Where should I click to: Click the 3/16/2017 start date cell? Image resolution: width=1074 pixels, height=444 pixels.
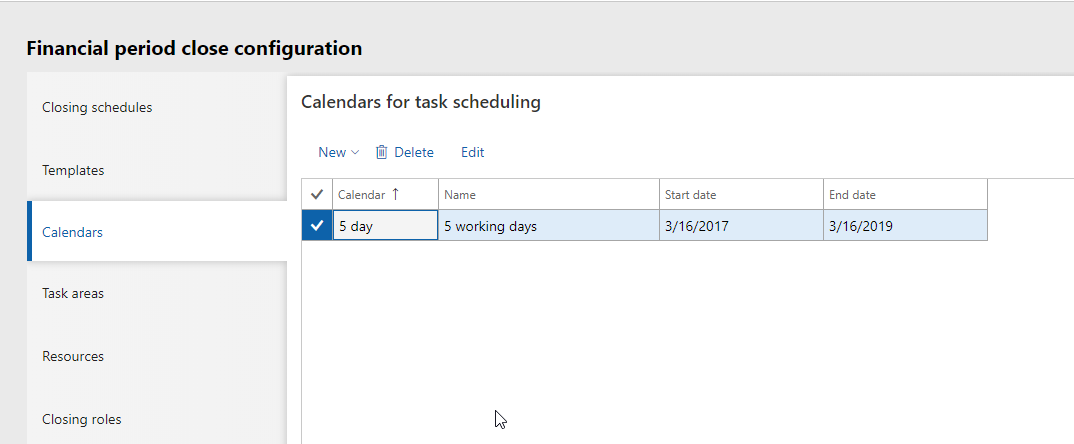click(x=740, y=226)
